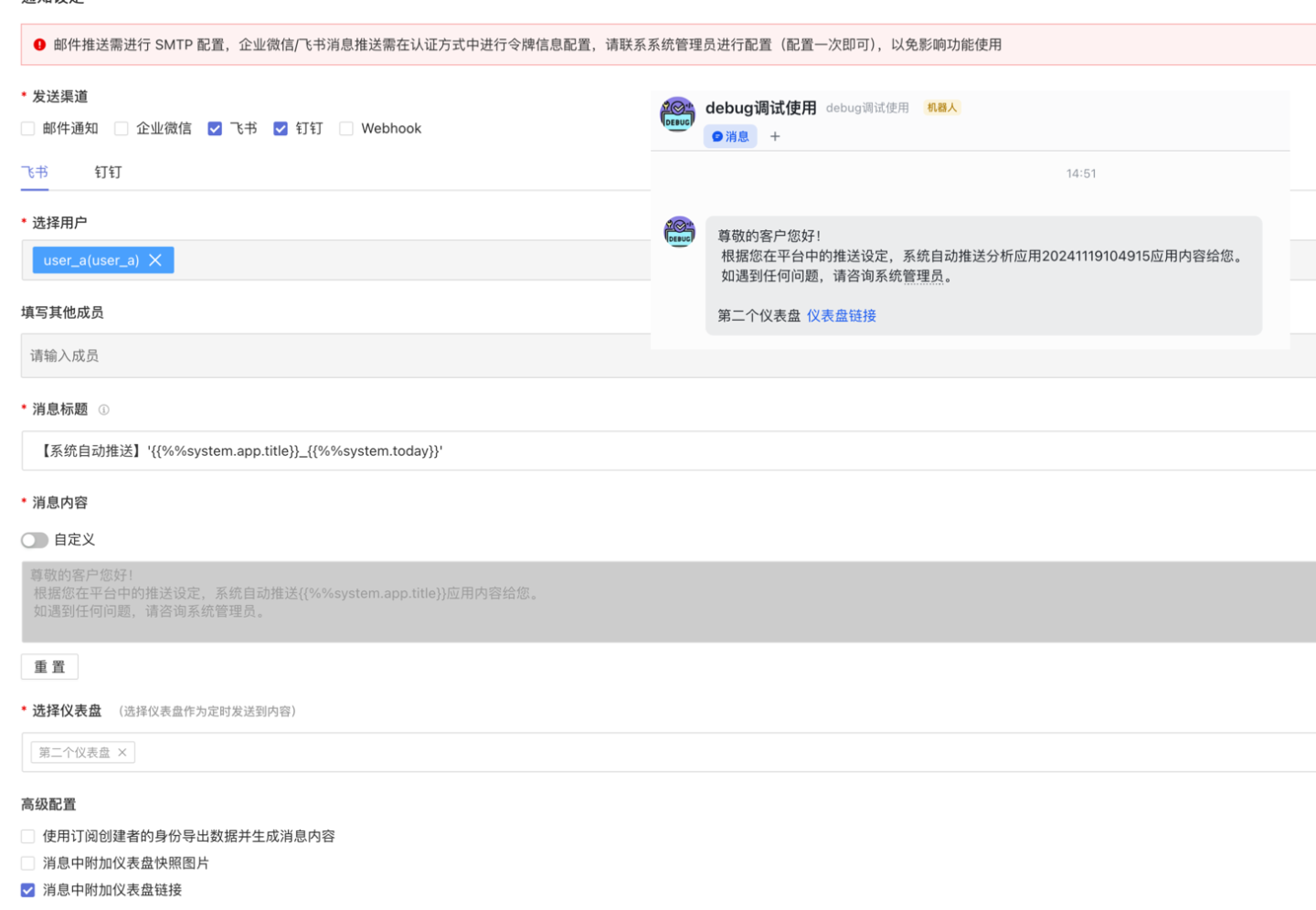Enable the Webhook channel checkbox
The height and width of the screenshot is (910, 1316).
(346, 129)
